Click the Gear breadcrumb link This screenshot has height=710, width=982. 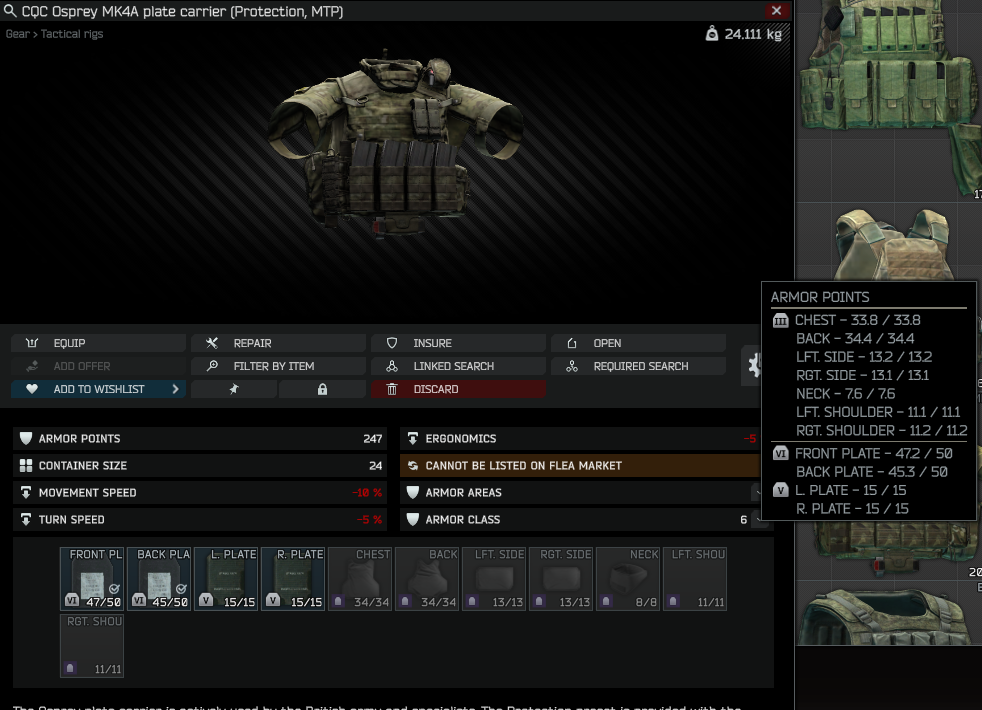[x=18, y=34]
